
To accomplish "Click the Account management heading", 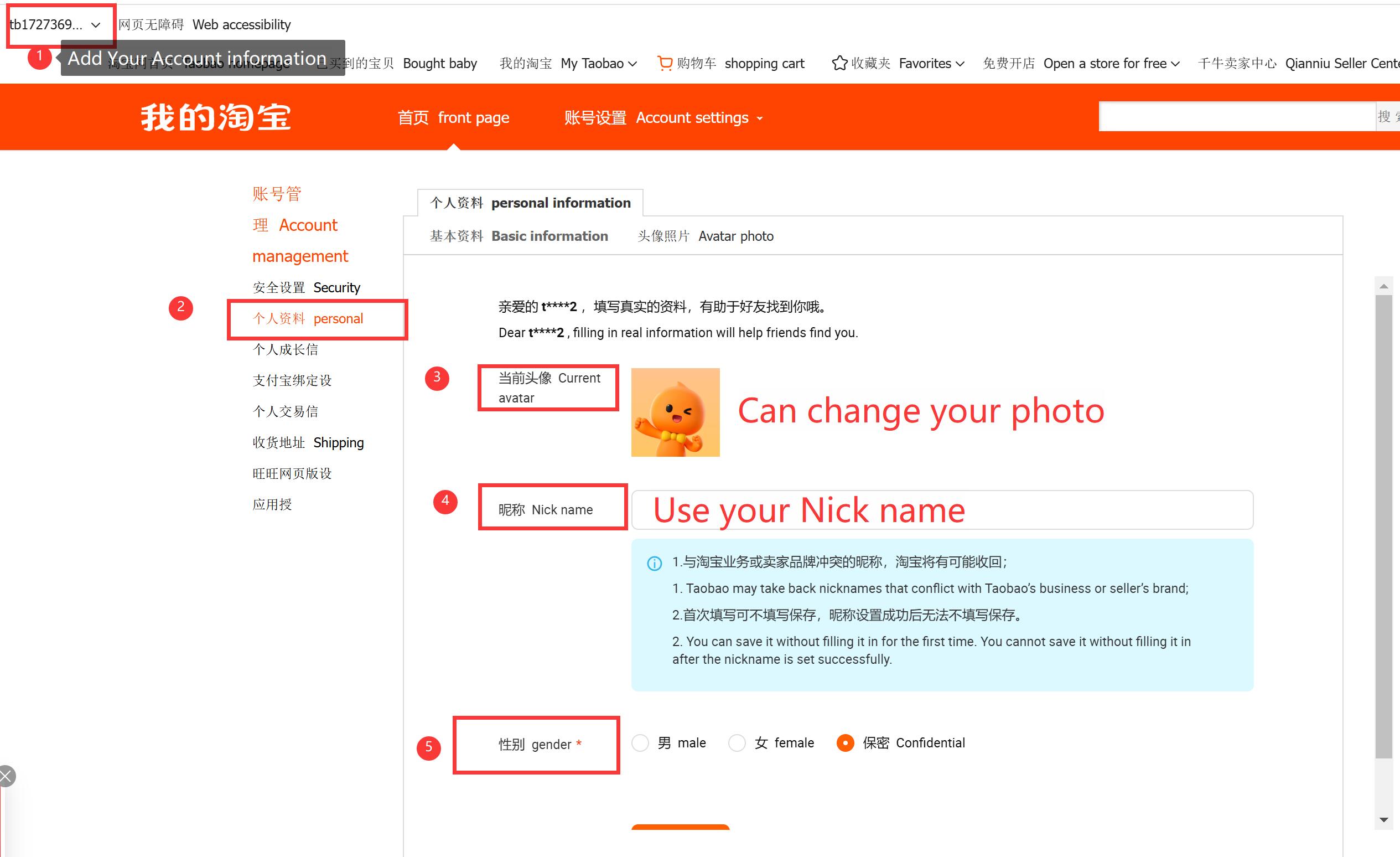I will [300, 225].
